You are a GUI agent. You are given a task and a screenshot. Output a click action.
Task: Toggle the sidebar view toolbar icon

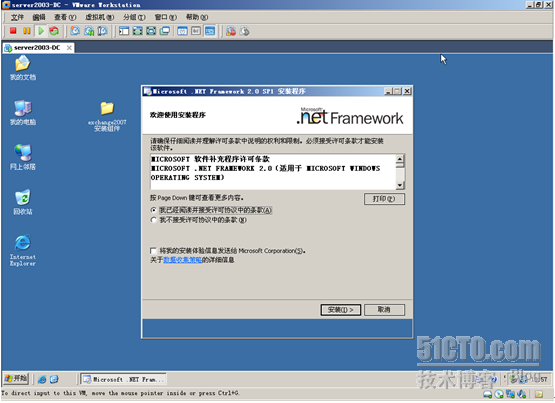coord(124,31)
